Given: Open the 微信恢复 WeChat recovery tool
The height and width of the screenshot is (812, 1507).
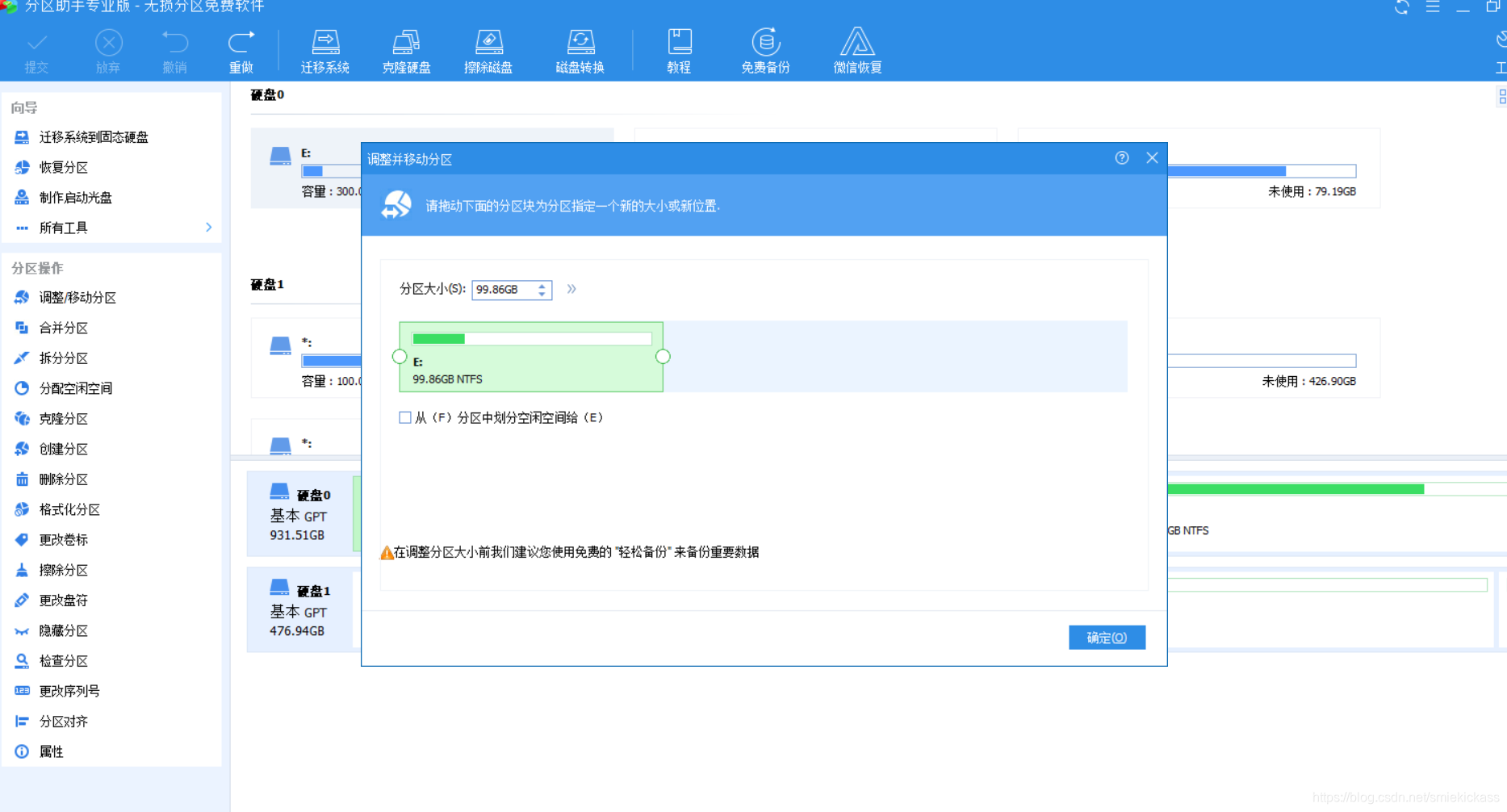Looking at the screenshot, I should pyautogui.click(x=858, y=52).
